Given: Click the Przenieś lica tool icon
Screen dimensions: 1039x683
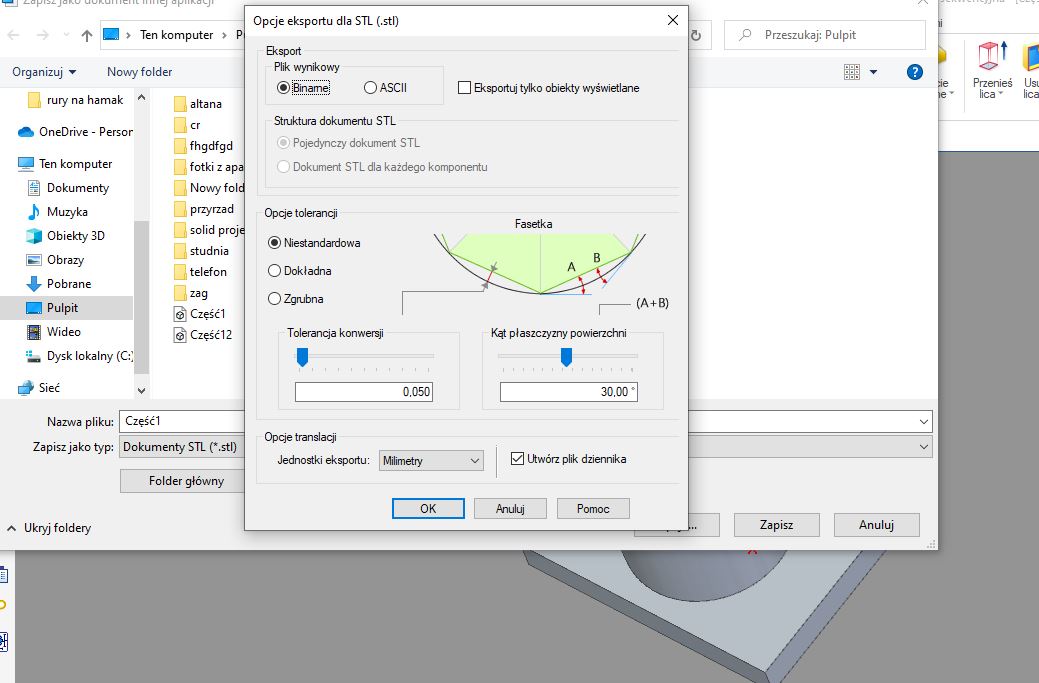Looking at the screenshot, I should (x=993, y=58).
